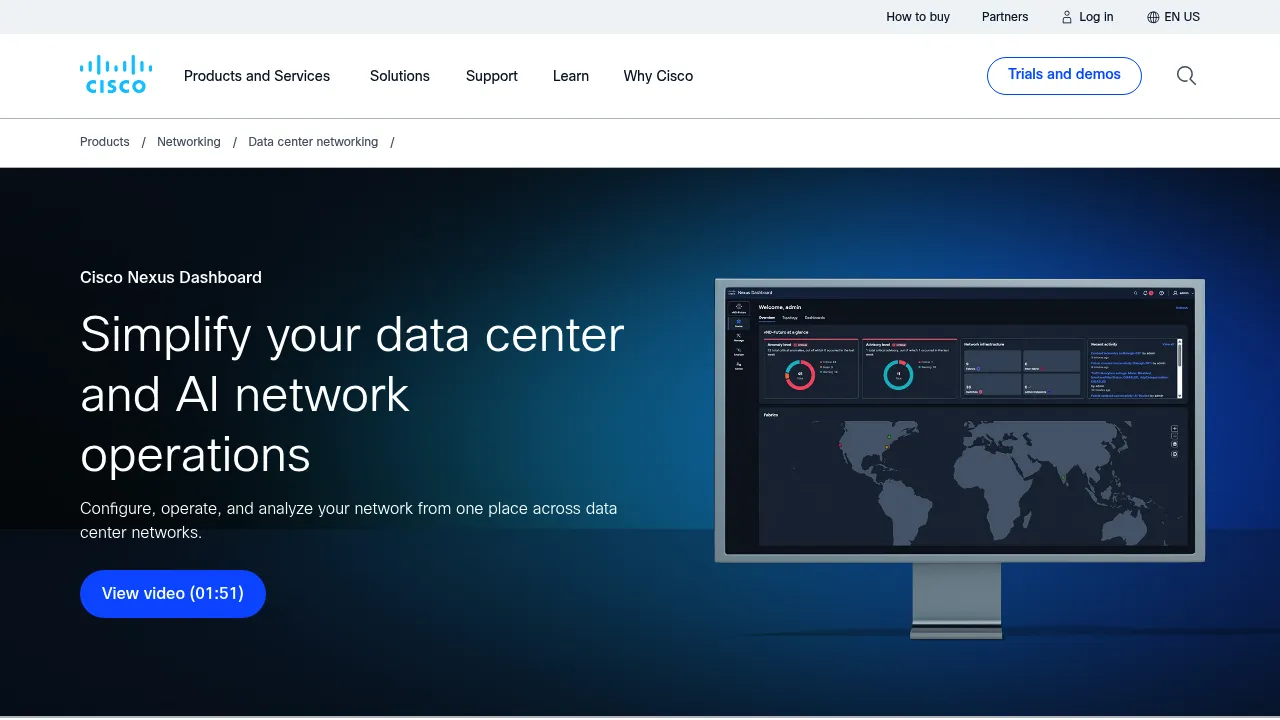Open Products and Services menu

[257, 76]
